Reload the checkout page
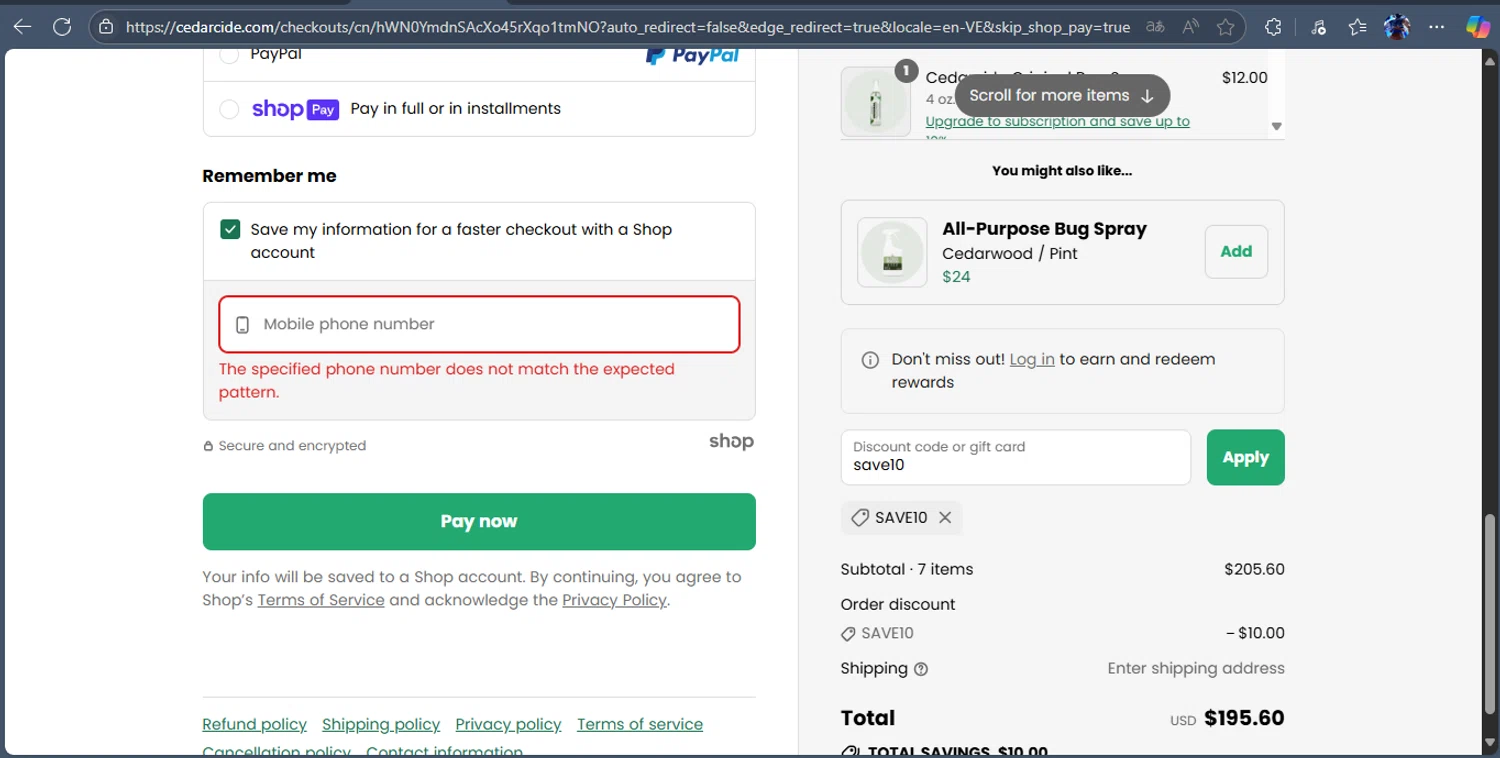The image size is (1500, 758). (x=62, y=27)
